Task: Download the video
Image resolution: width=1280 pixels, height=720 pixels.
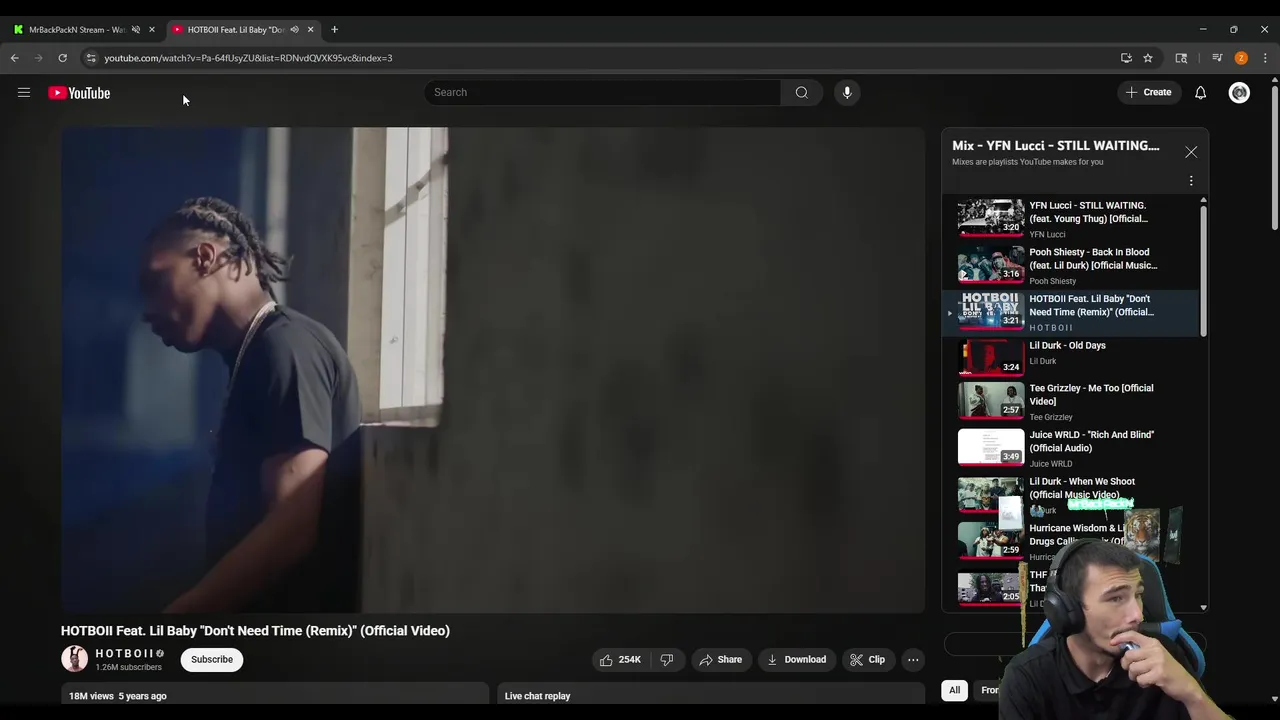Action: tap(796, 660)
